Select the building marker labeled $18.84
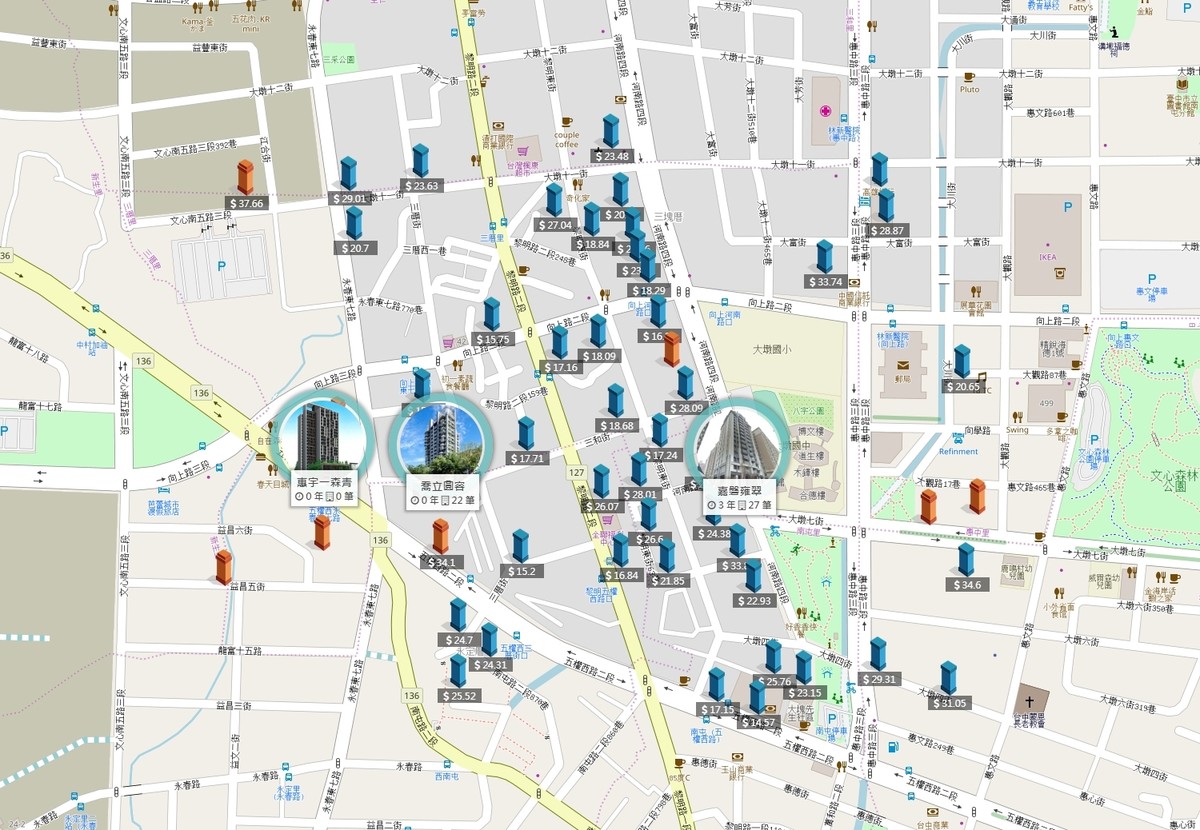 (x=592, y=219)
